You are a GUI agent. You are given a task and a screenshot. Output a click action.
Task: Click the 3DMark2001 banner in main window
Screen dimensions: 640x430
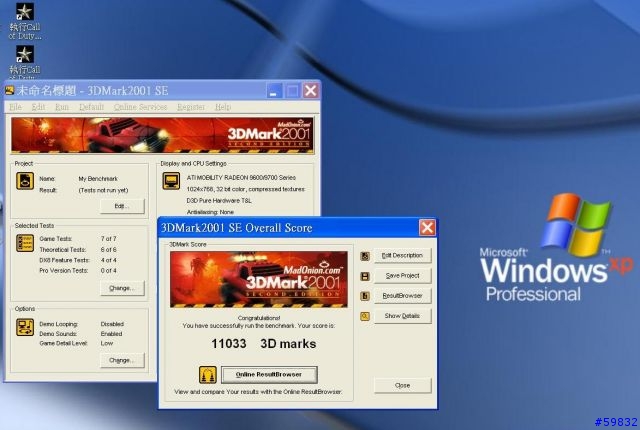tap(162, 135)
